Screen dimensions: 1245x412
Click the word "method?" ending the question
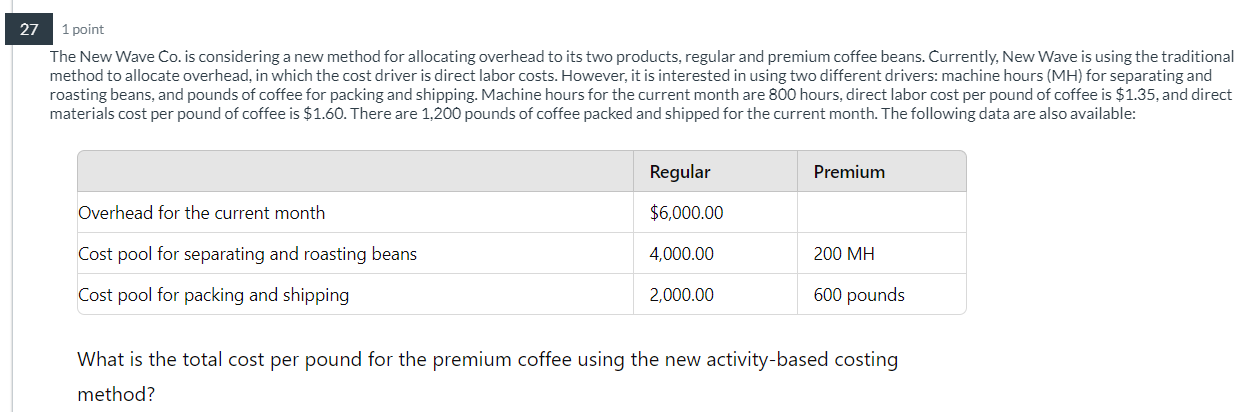tap(116, 395)
